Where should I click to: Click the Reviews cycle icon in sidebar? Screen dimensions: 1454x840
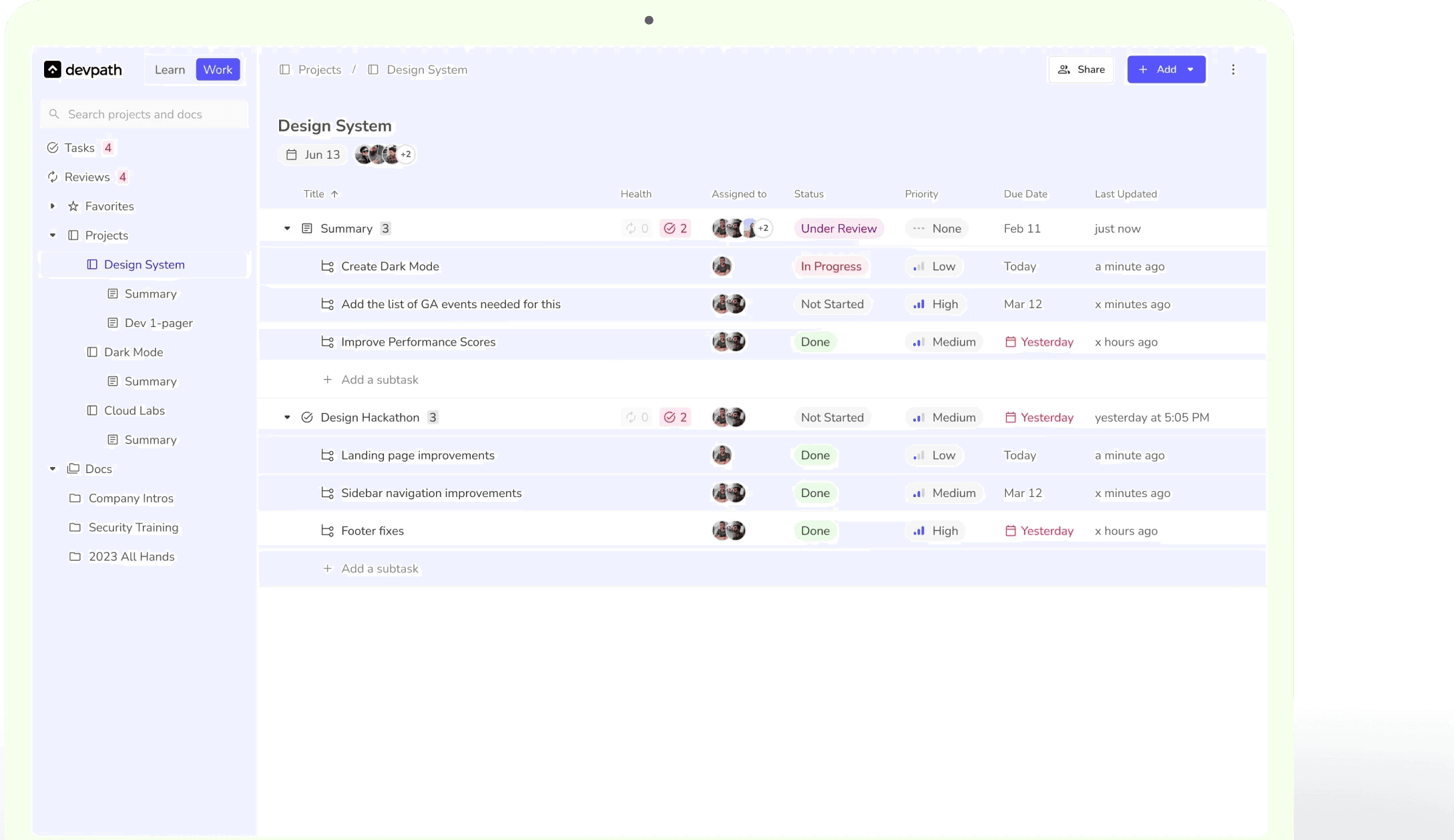click(53, 177)
